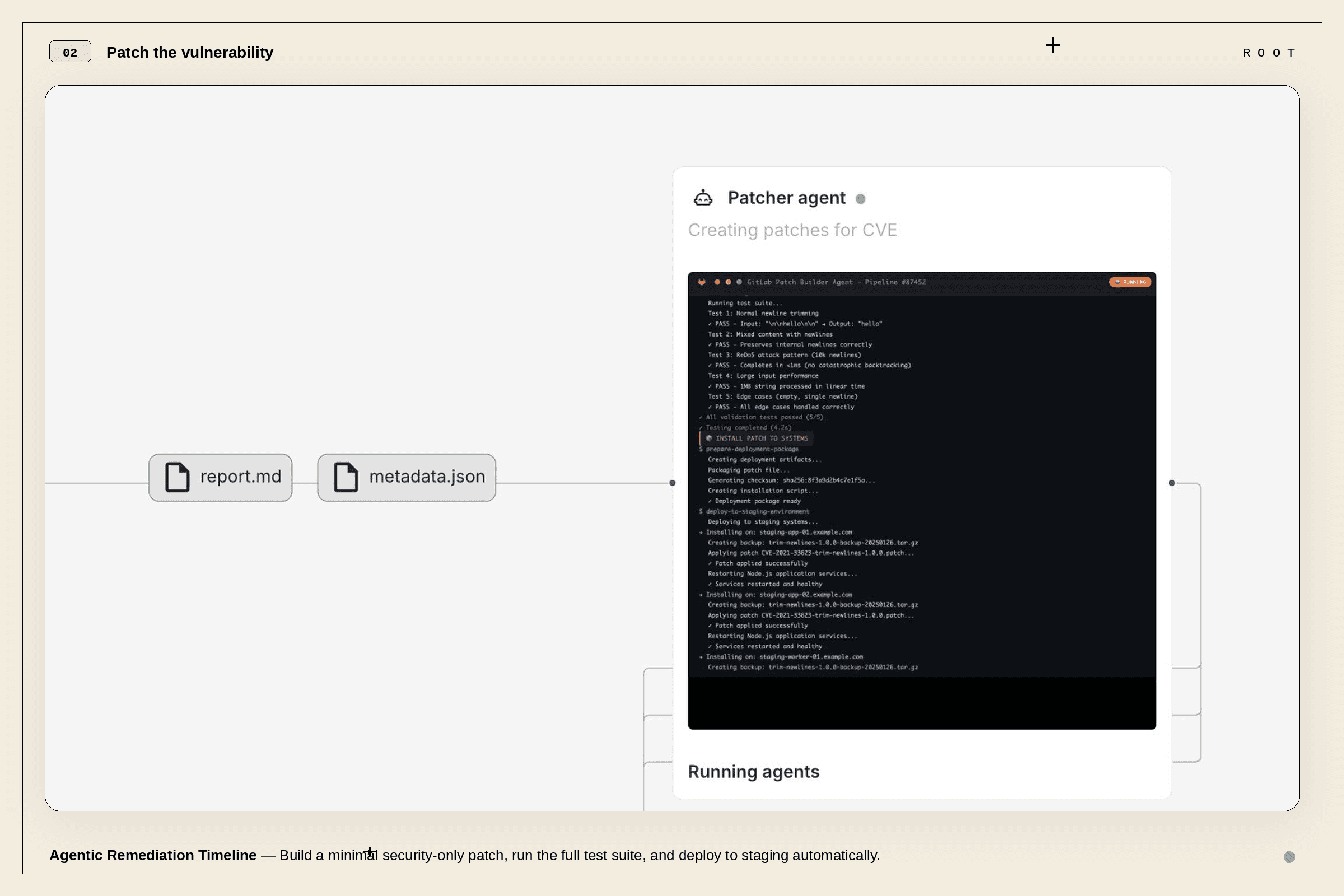1344x896 pixels.
Task: Click the second orange traffic-light dot
Action: pos(728,282)
